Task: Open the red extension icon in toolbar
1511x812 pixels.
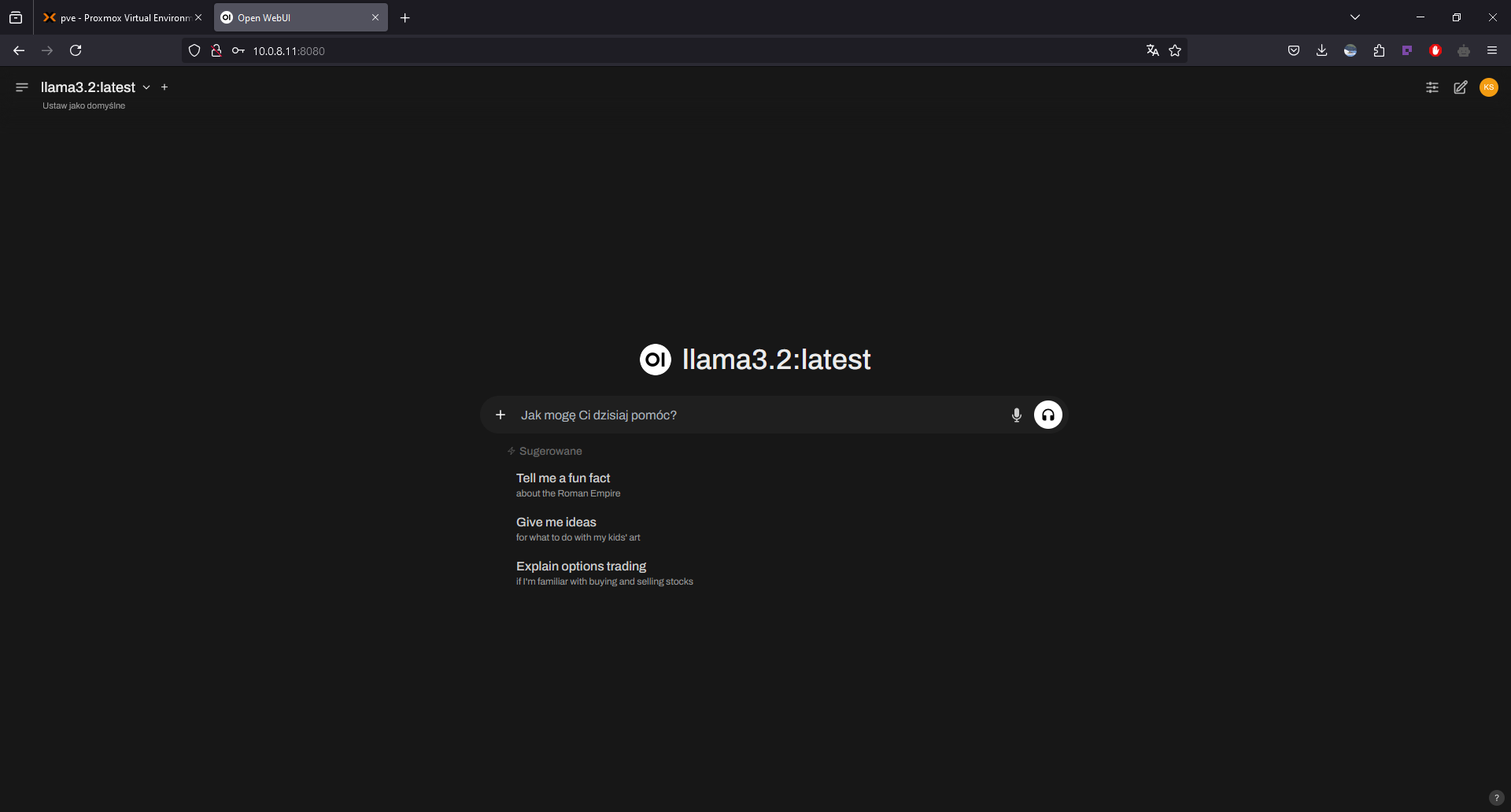Action: tap(1435, 50)
